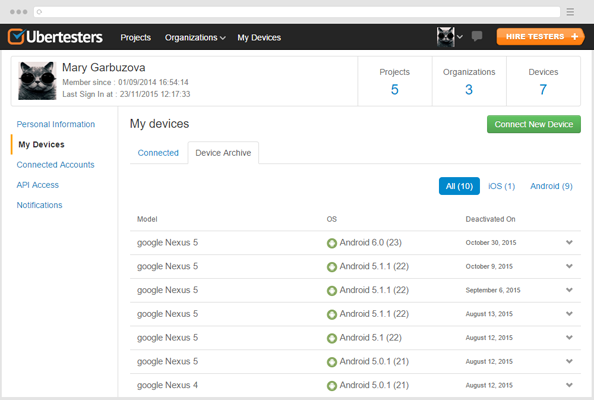Select the Device Archive tab

point(223,153)
